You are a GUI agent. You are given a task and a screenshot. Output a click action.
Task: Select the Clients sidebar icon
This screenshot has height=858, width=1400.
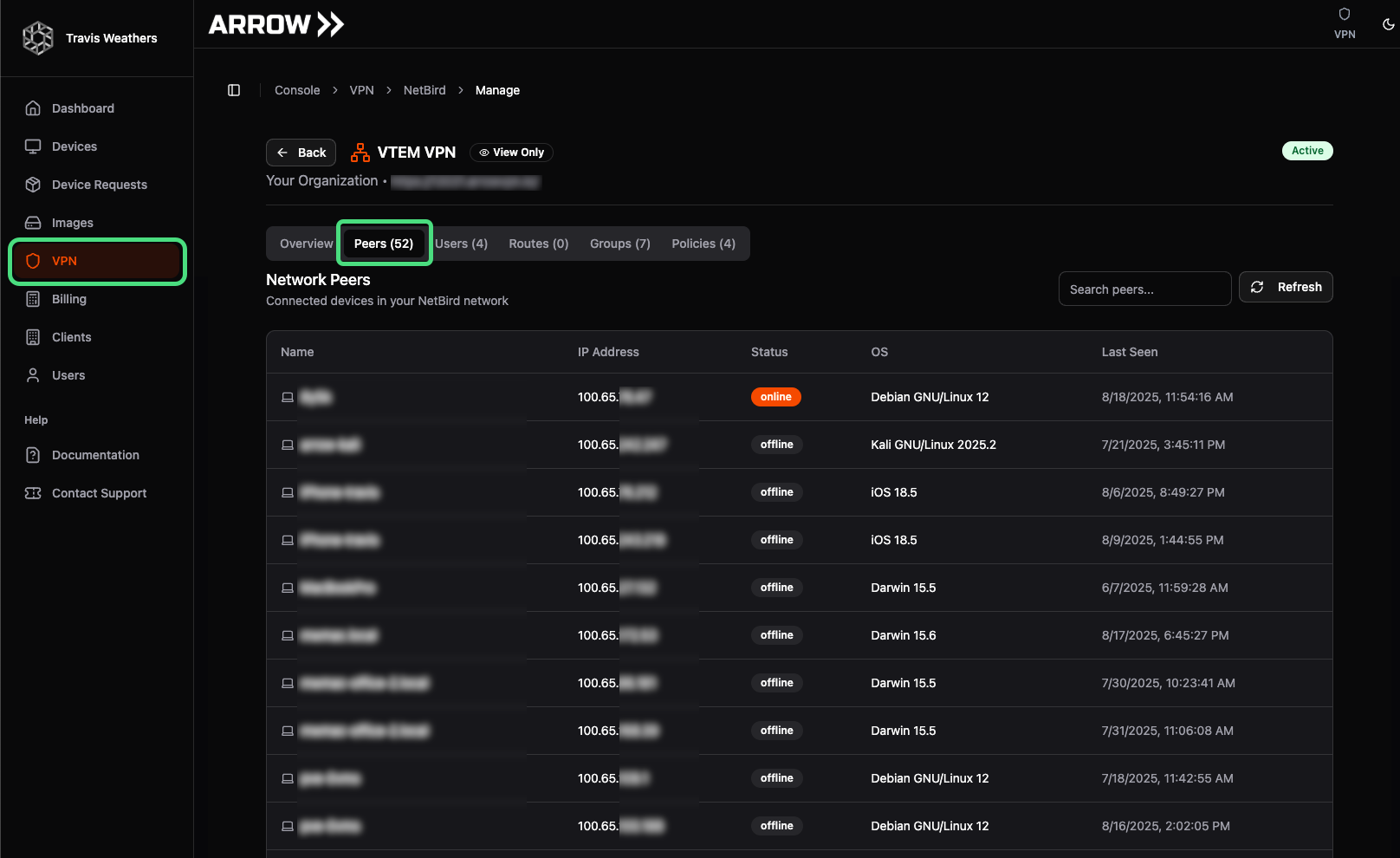(33, 336)
